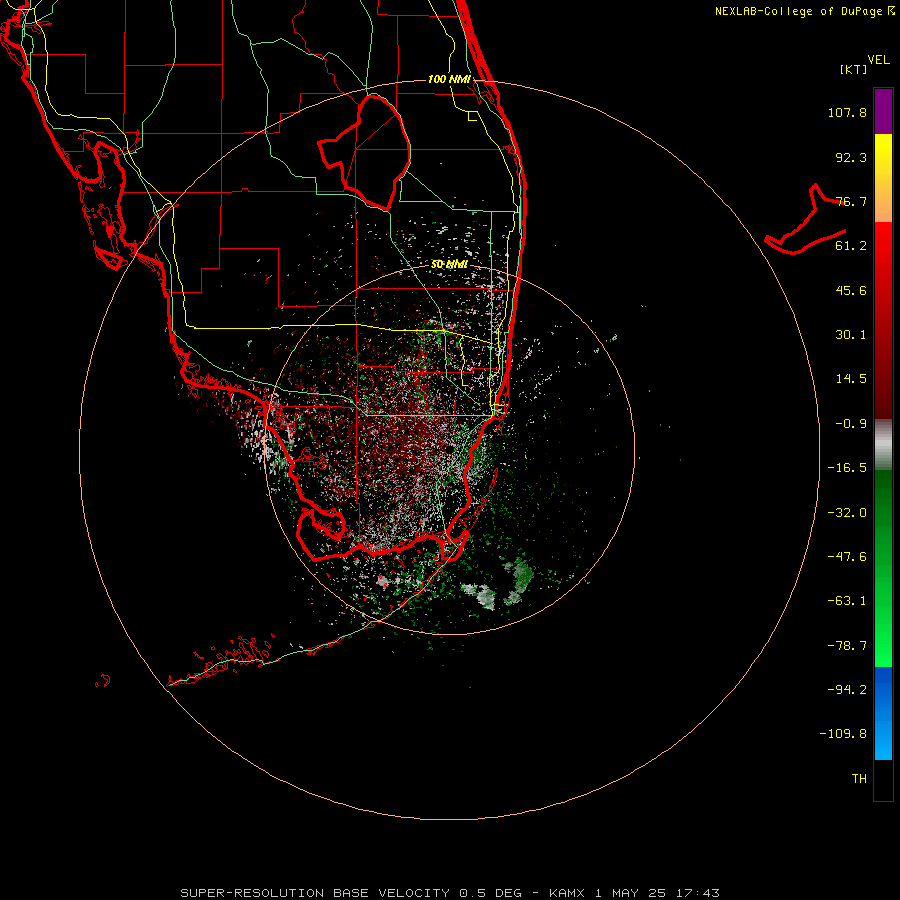
Task: Click the -47.6 velocity scale value
Action: point(847,557)
